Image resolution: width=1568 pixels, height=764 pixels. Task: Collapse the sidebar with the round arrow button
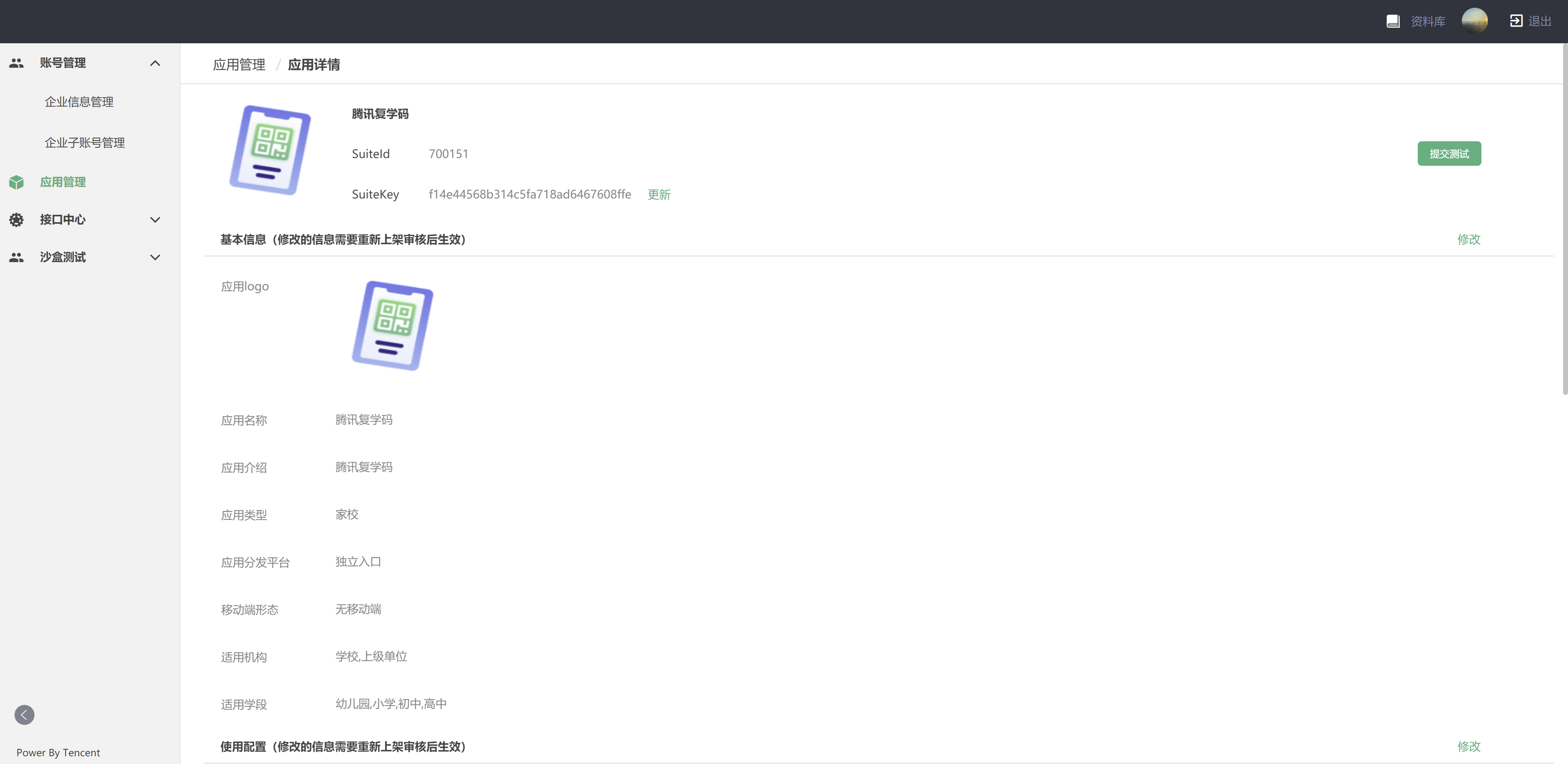(x=24, y=715)
